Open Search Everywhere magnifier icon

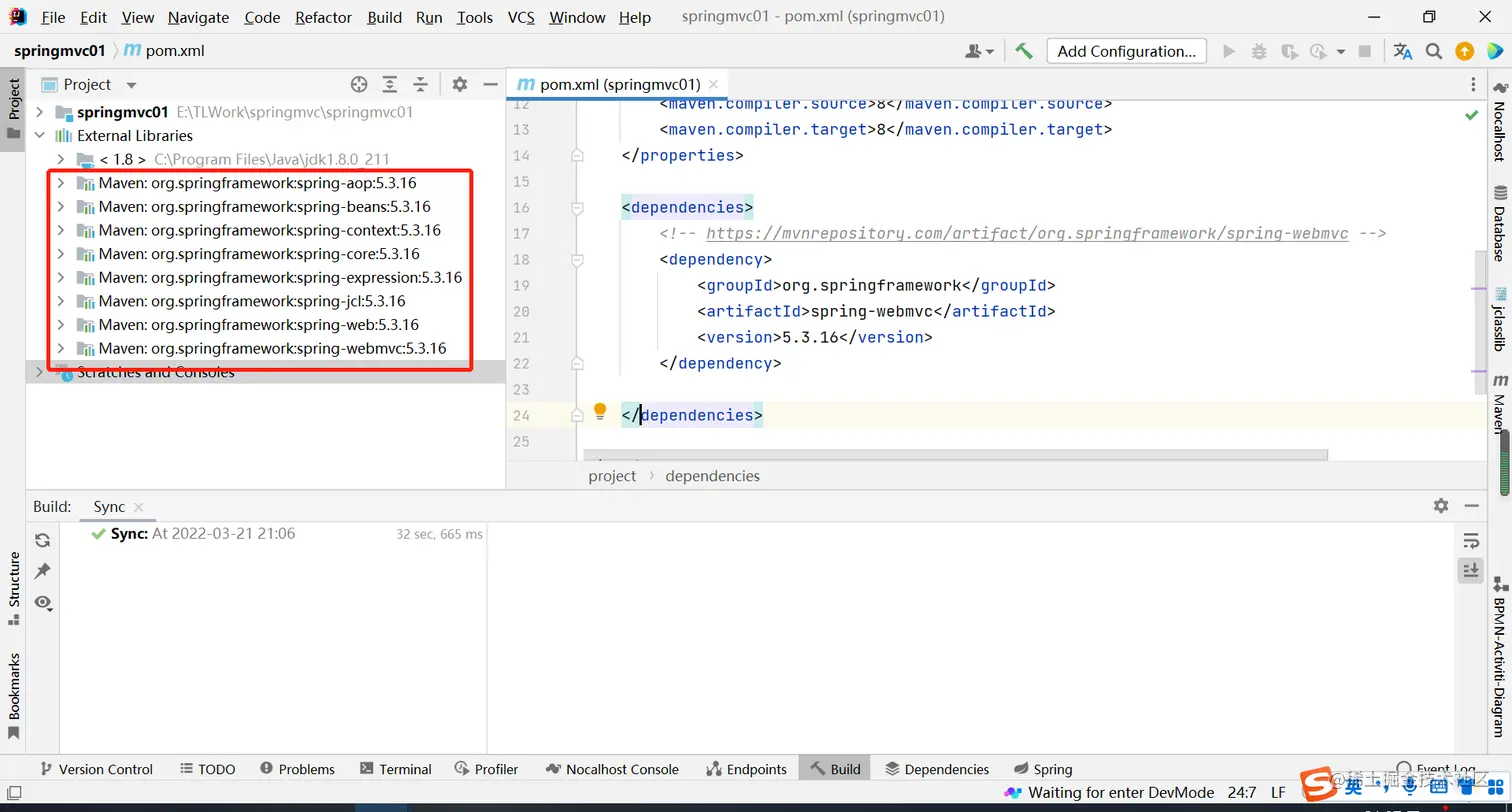[1434, 51]
